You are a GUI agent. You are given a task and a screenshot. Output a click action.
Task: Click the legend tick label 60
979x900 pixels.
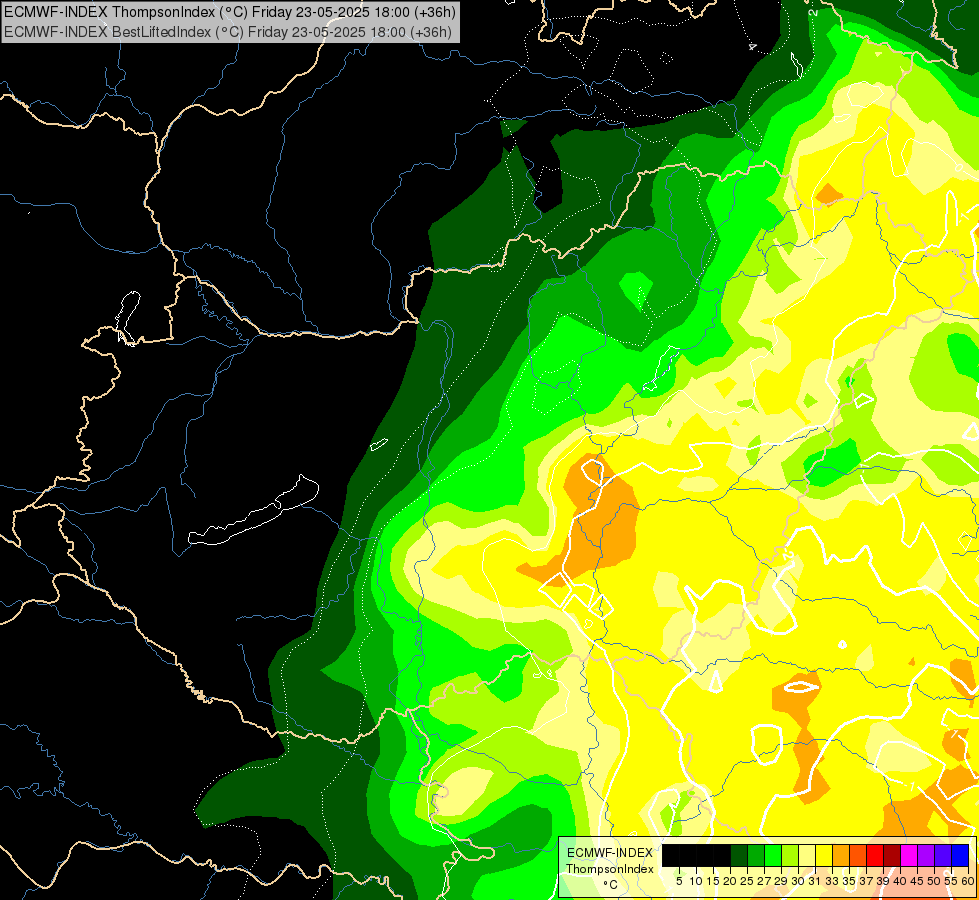click(x=968, y=881)
